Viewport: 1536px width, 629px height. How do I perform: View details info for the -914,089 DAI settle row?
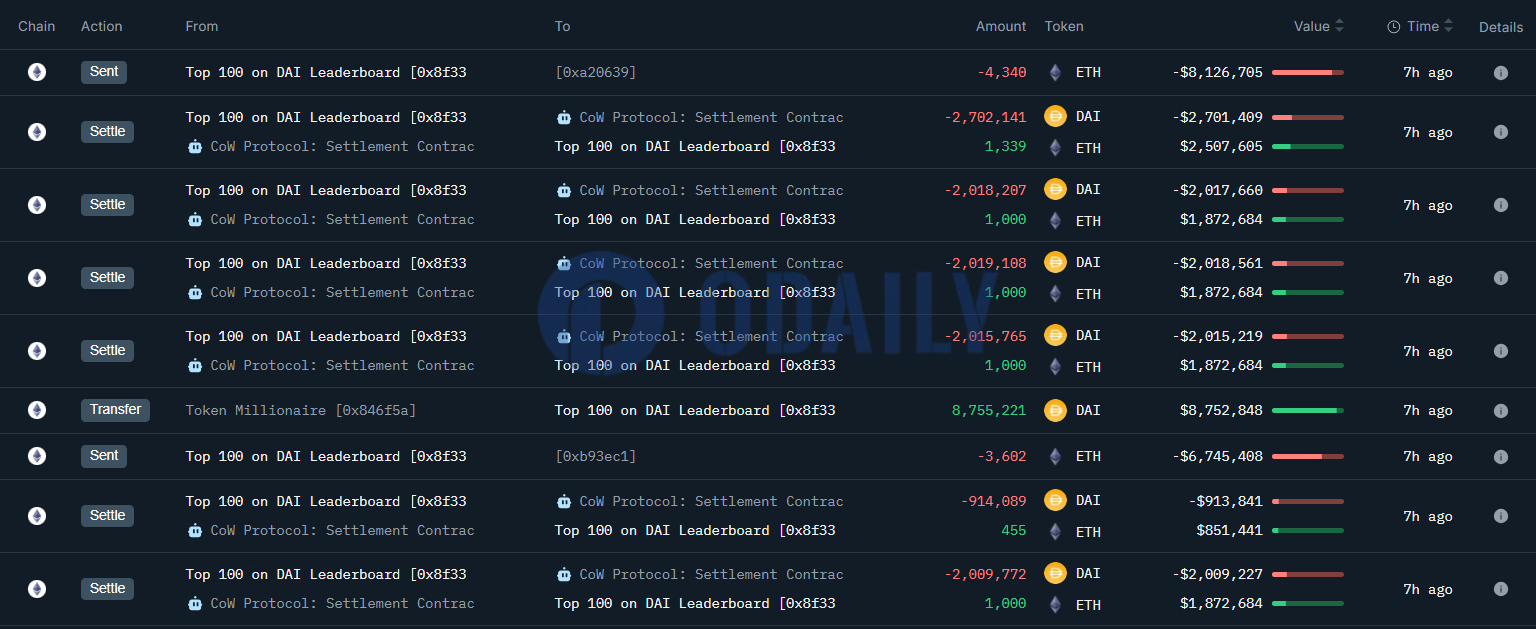point(1500,516)
